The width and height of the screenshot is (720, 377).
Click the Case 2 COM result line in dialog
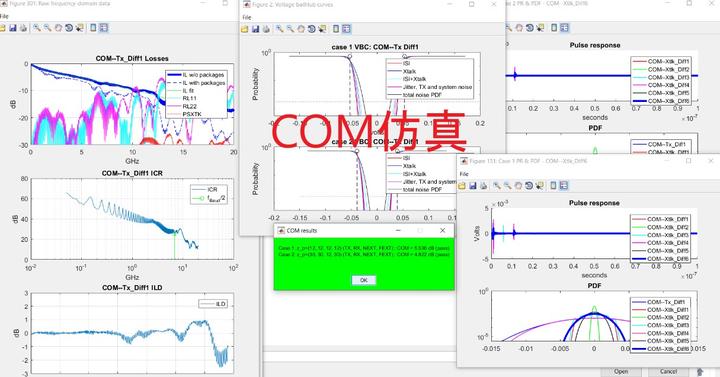[x=364, y=254]
